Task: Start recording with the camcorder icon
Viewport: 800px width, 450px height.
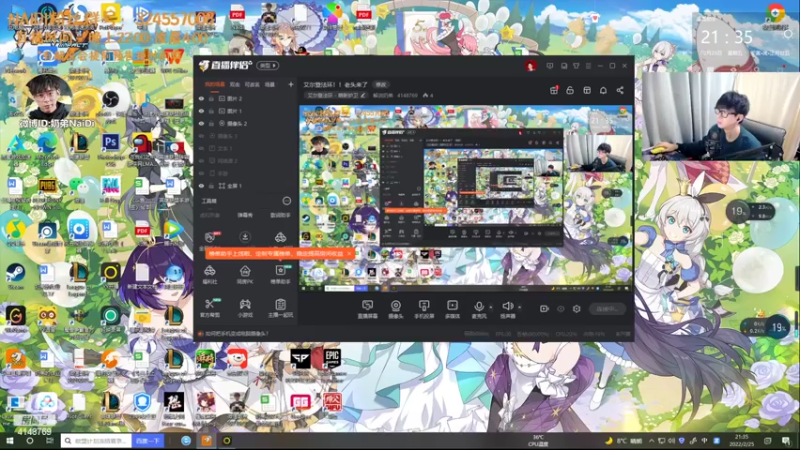Action: click(x=544, y=309)
